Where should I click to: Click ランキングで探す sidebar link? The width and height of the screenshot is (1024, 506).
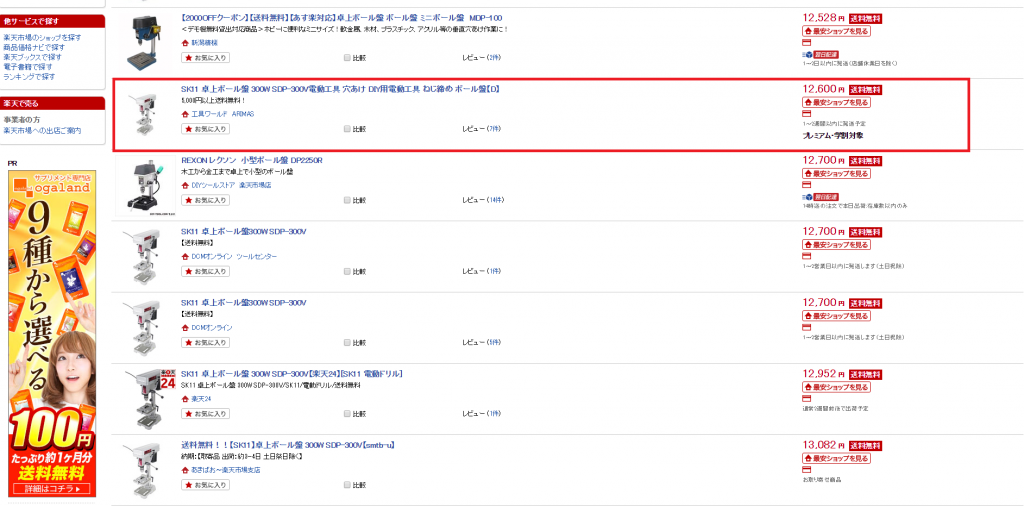point(29,77)
